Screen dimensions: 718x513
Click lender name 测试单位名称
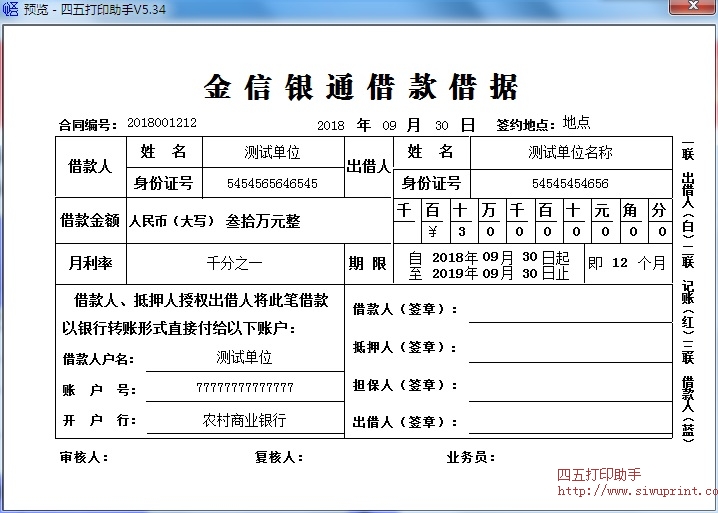pyautogui.click(x=570, y=152)
